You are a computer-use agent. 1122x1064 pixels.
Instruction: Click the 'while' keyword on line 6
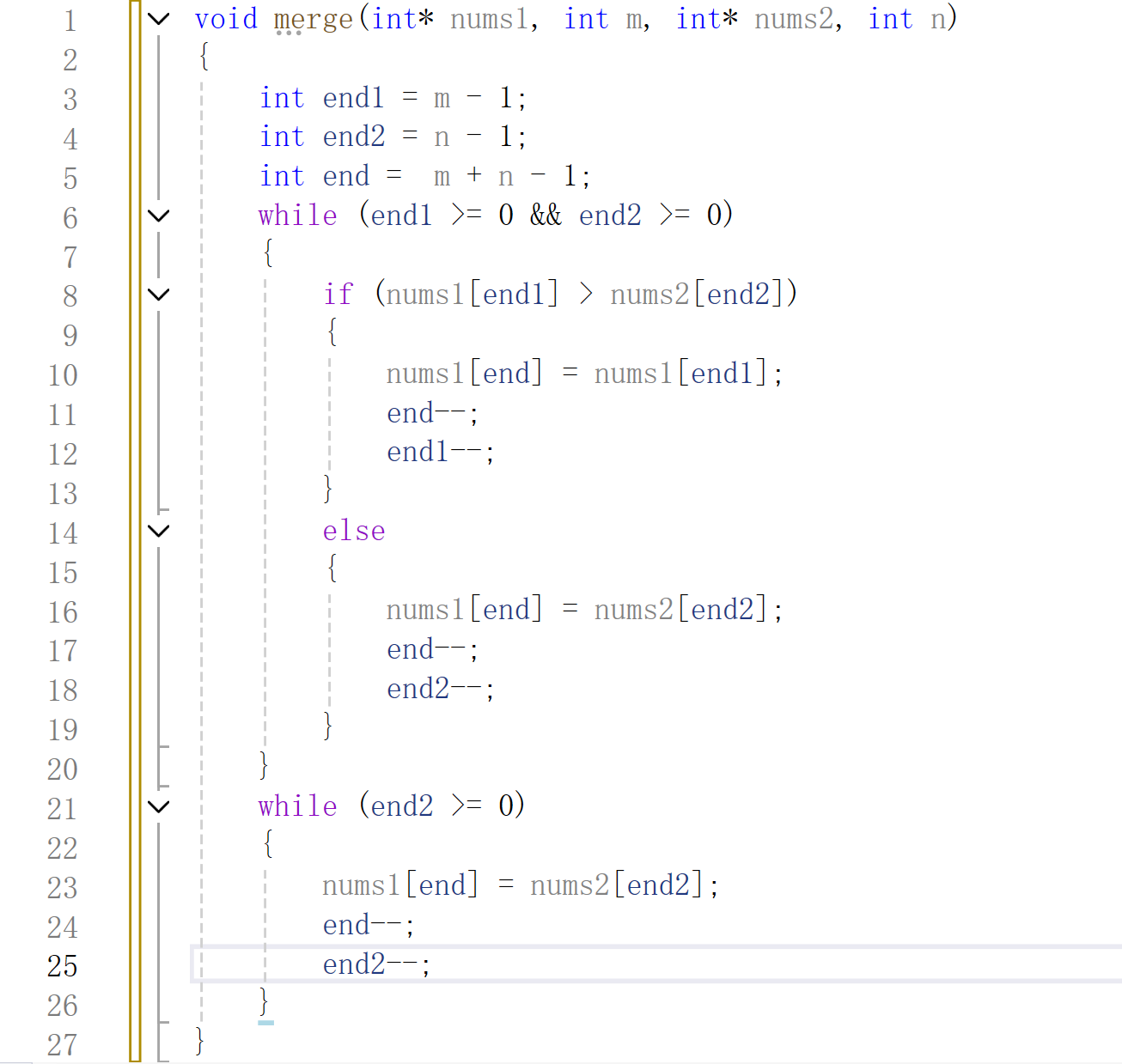coord(297,215)
